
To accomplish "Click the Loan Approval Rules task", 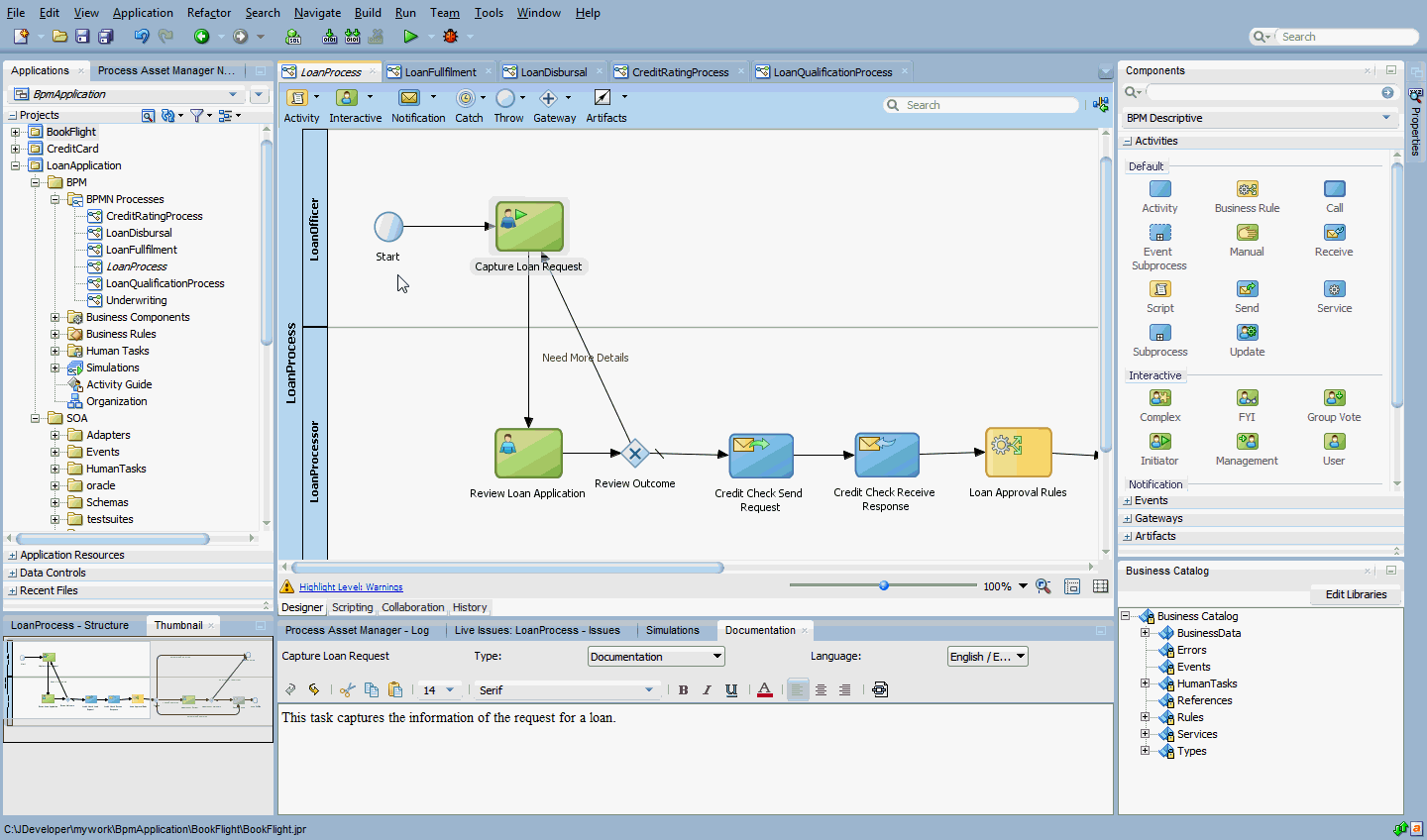I will tap(1018, 453).
